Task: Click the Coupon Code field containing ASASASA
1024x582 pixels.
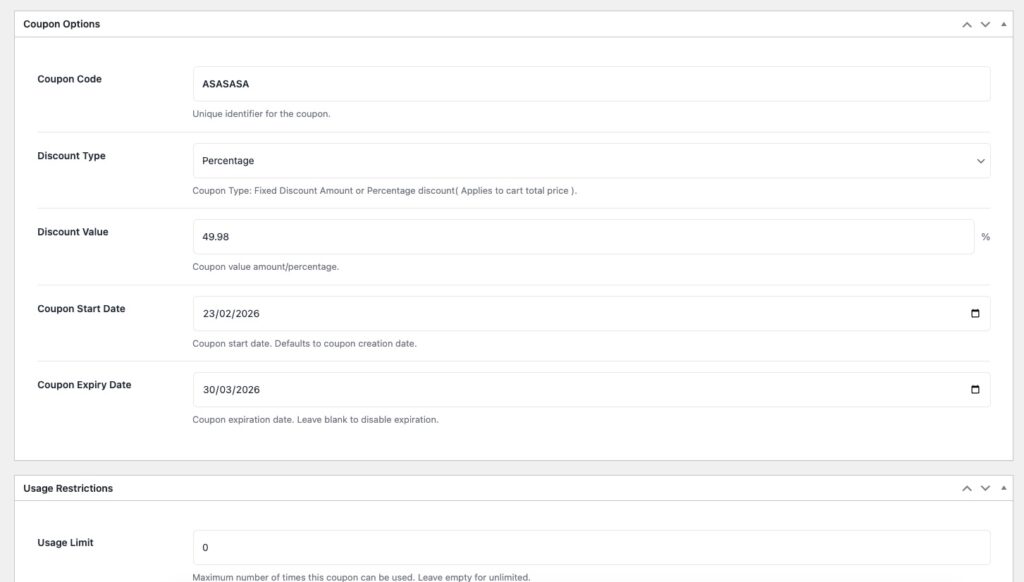Action: click(590, 84)
